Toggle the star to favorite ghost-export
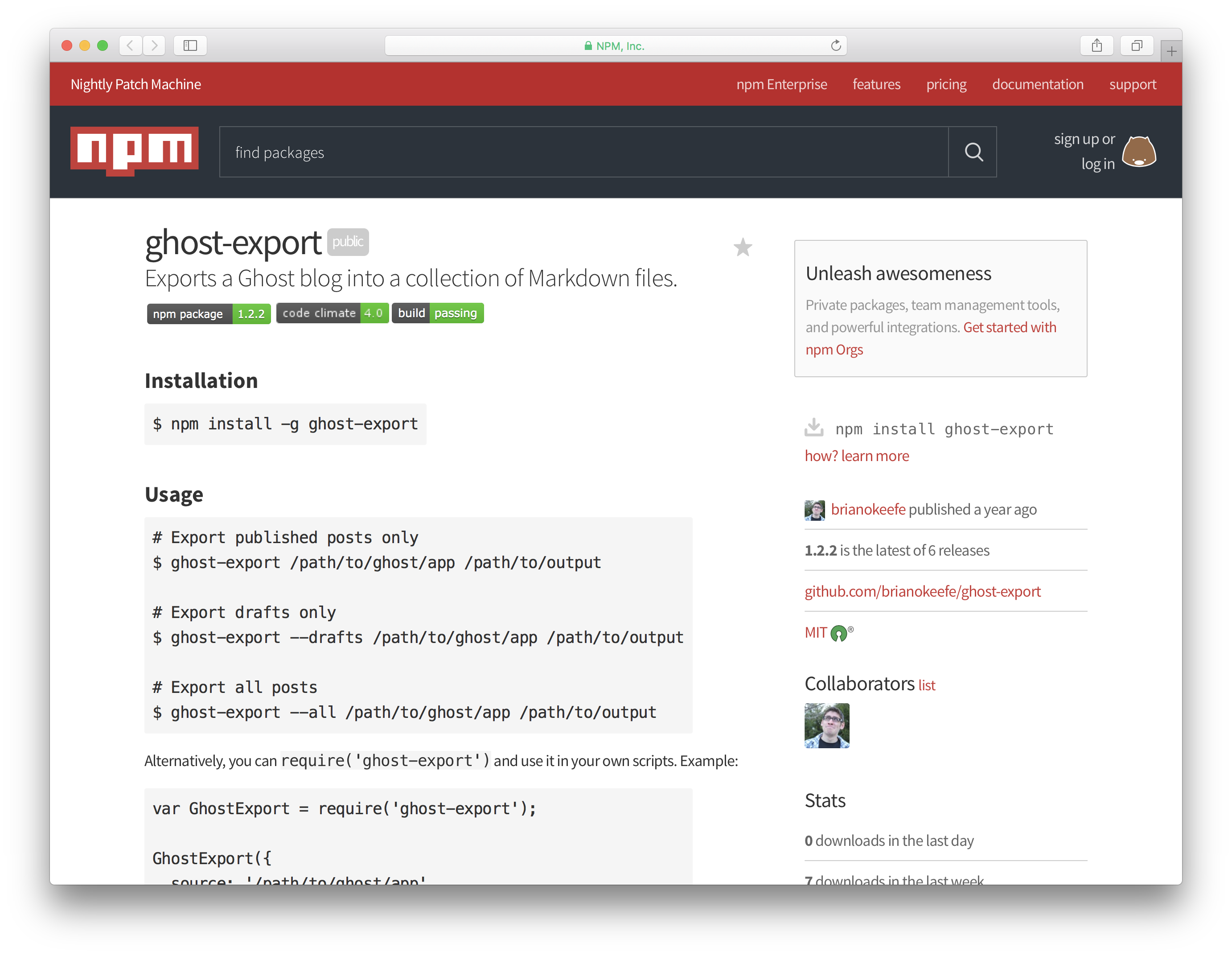 click(743, 248)
